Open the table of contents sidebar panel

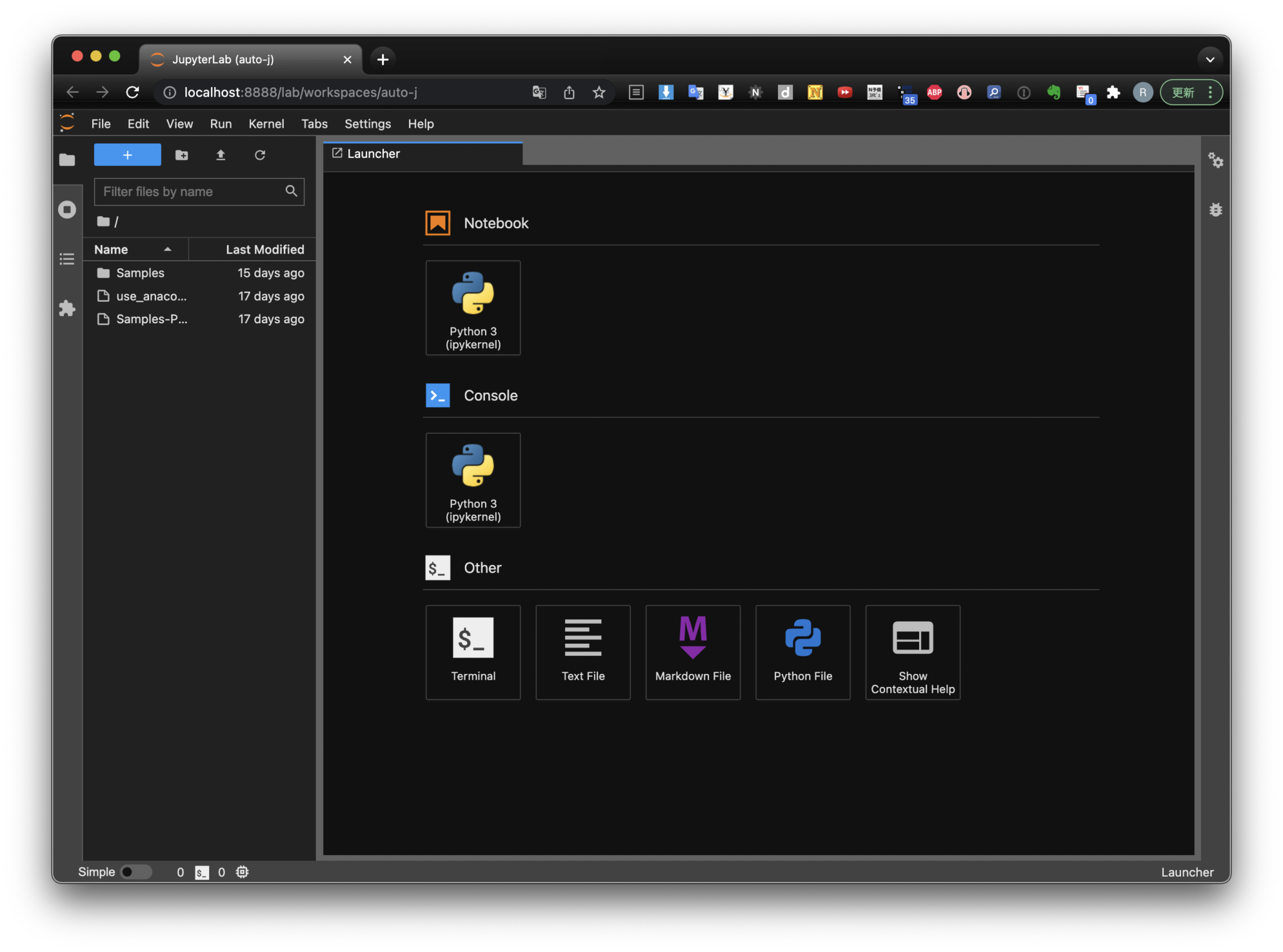click(x=66, y=258)
